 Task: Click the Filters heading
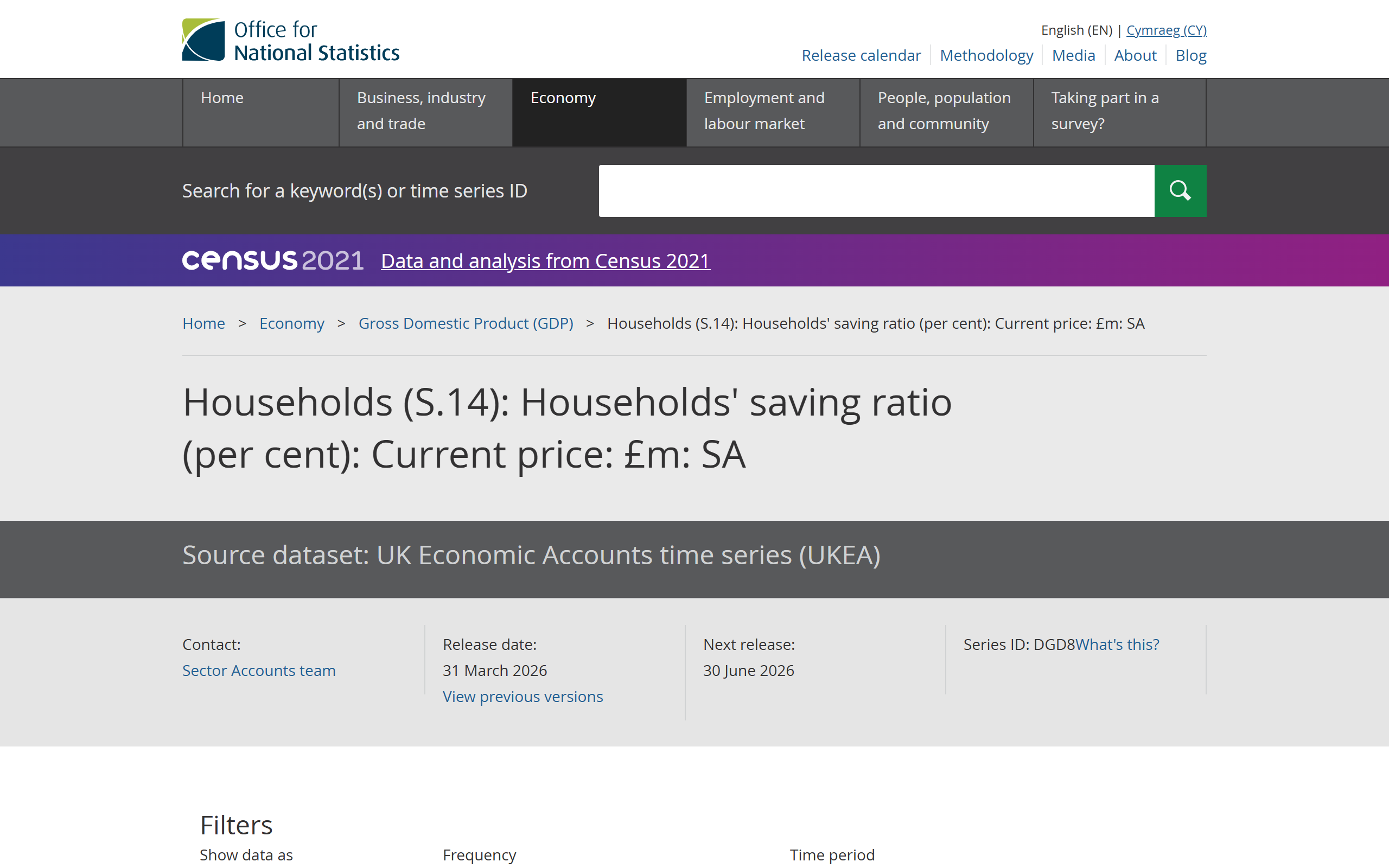pos(236,825)
